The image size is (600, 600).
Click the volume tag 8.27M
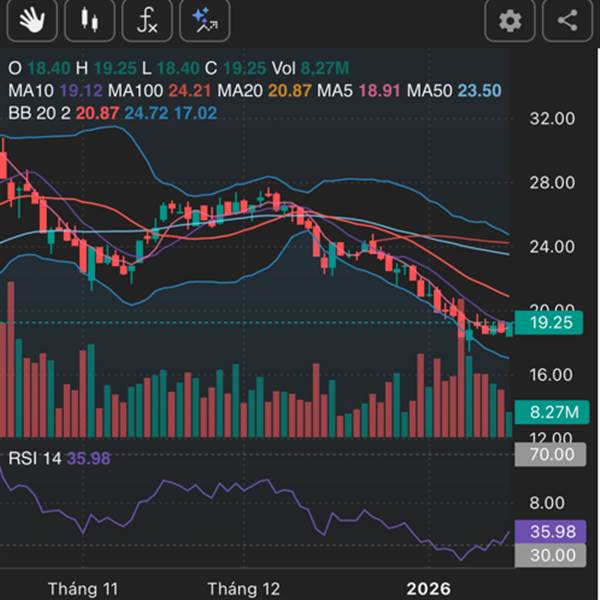pyautogui.click(x=552, y=412)
